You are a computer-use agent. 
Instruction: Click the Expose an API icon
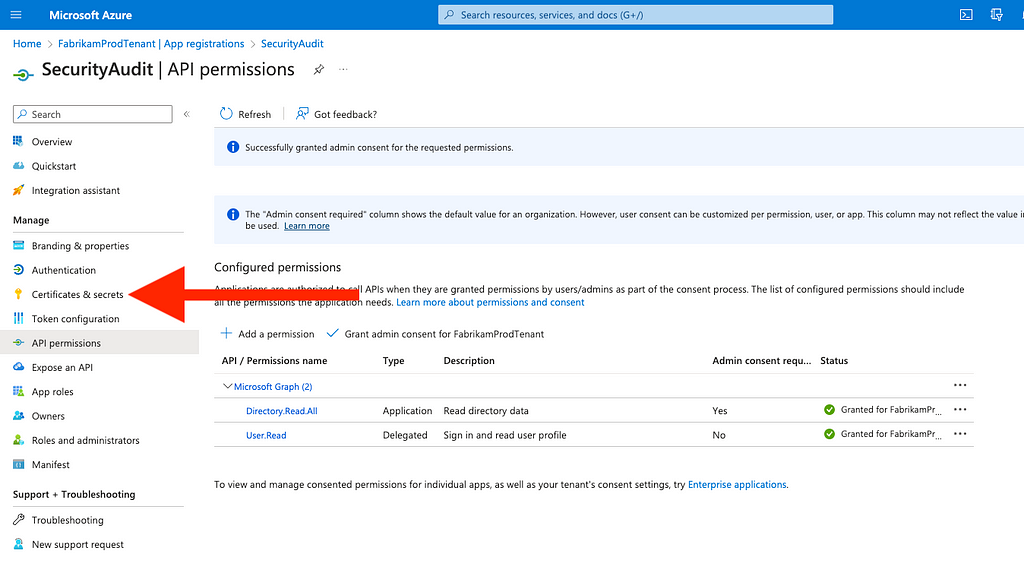click(18, 367)
